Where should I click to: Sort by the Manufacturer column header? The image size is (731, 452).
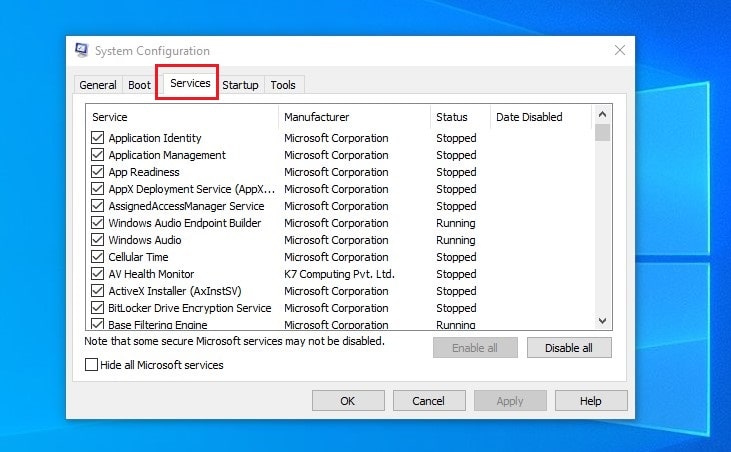coord(354,117)
